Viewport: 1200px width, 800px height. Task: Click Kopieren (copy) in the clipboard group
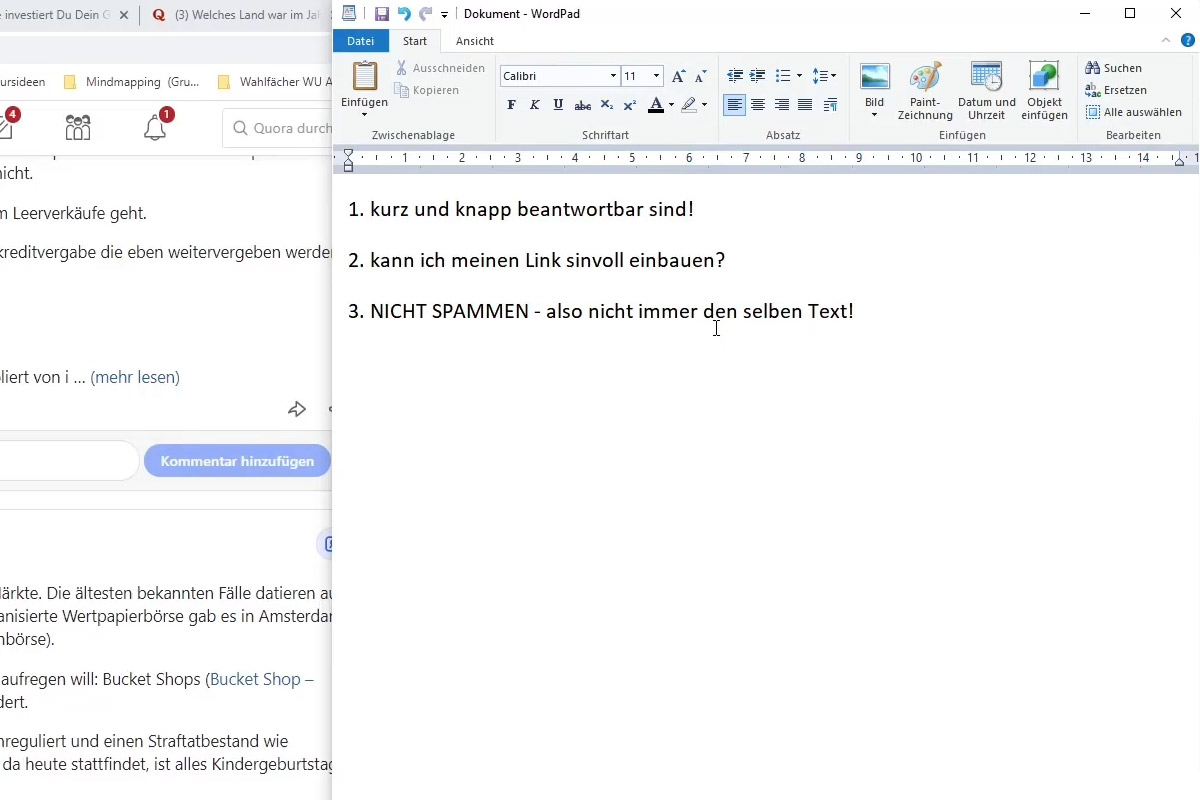click(x=428, y=90)
